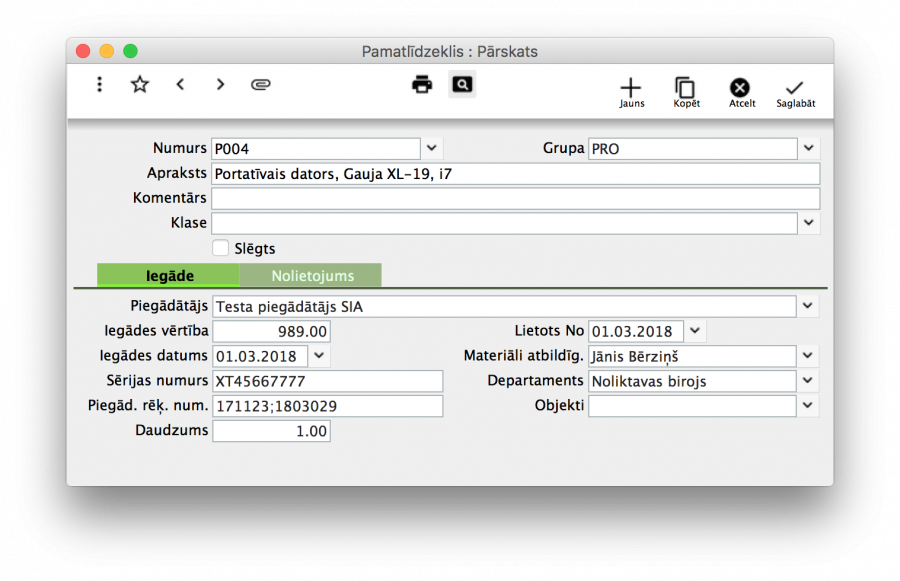Expand the Grupa dropdown

[809, 149]
